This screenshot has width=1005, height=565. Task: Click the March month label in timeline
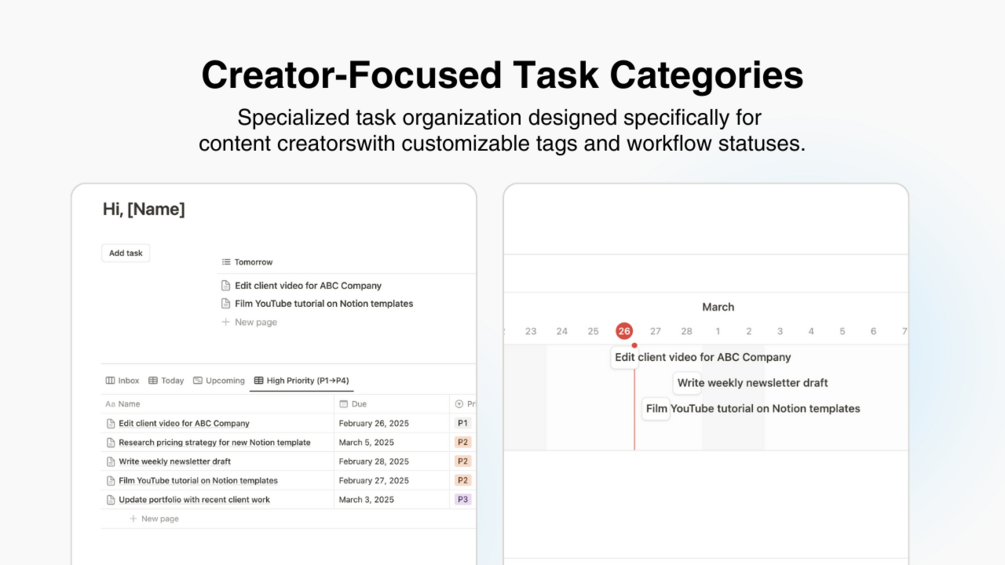tap(718, 307)
